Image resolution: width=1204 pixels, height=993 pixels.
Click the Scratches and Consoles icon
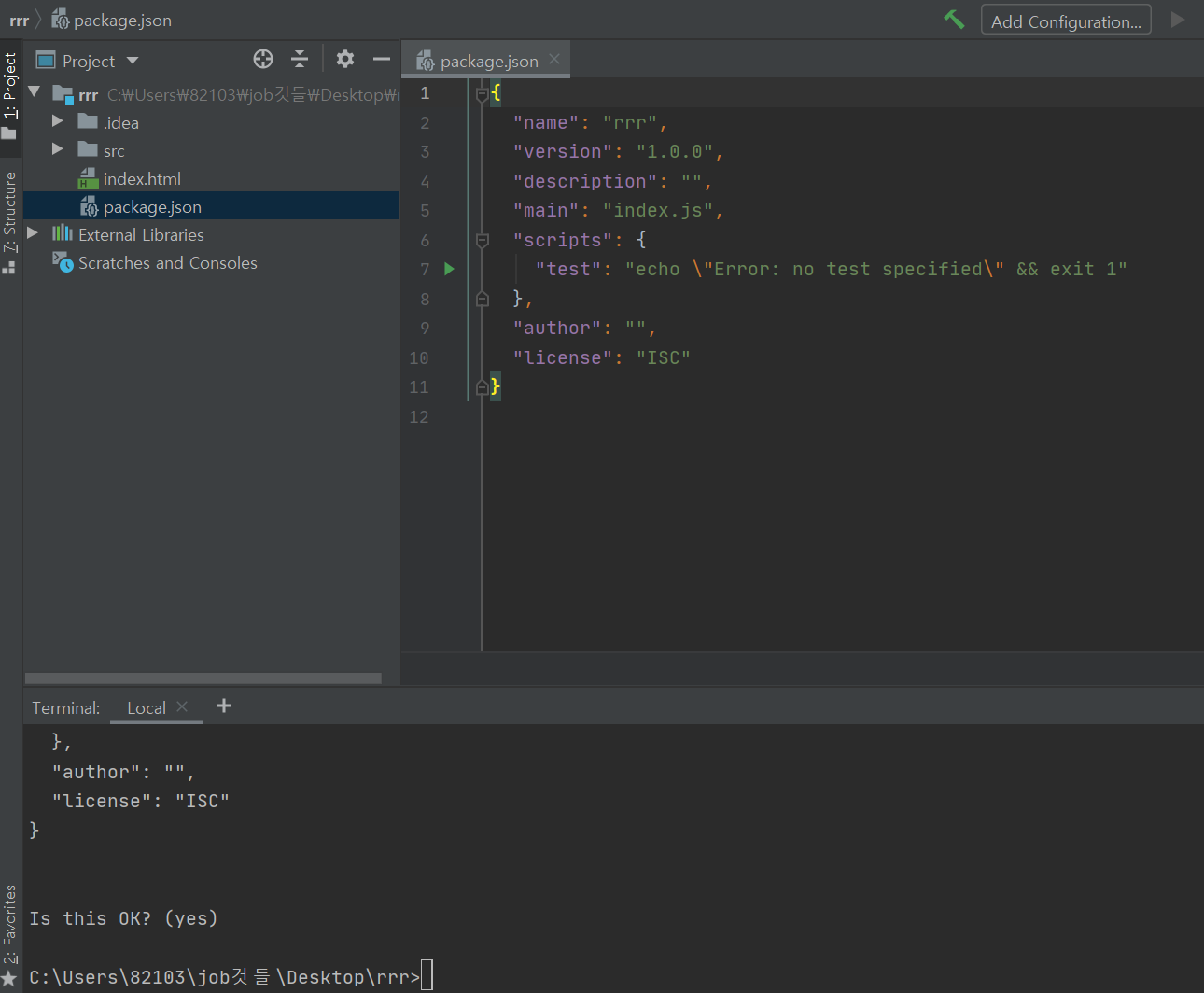point(63,262)
